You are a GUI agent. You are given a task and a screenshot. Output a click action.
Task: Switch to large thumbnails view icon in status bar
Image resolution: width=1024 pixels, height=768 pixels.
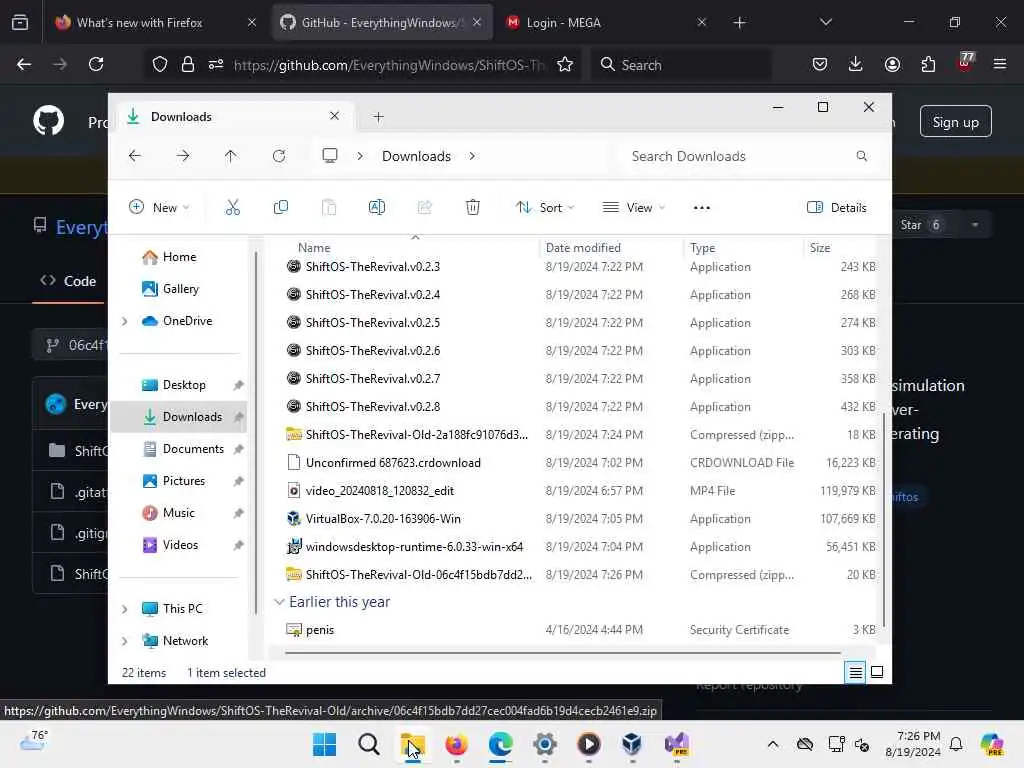[x=877, y=672]
